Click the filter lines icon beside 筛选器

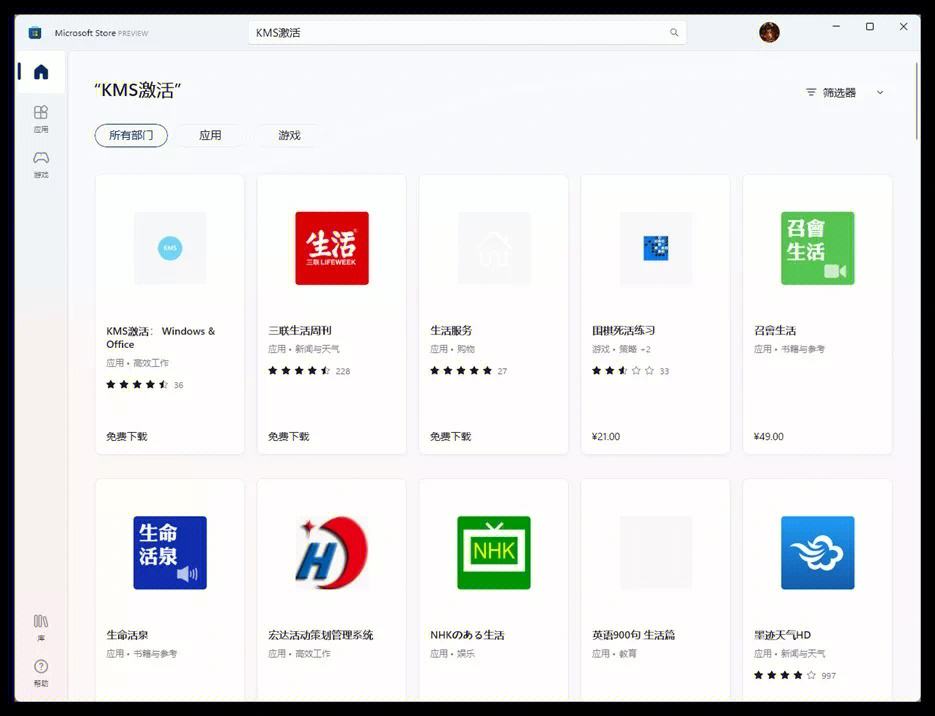coord(811,92)
